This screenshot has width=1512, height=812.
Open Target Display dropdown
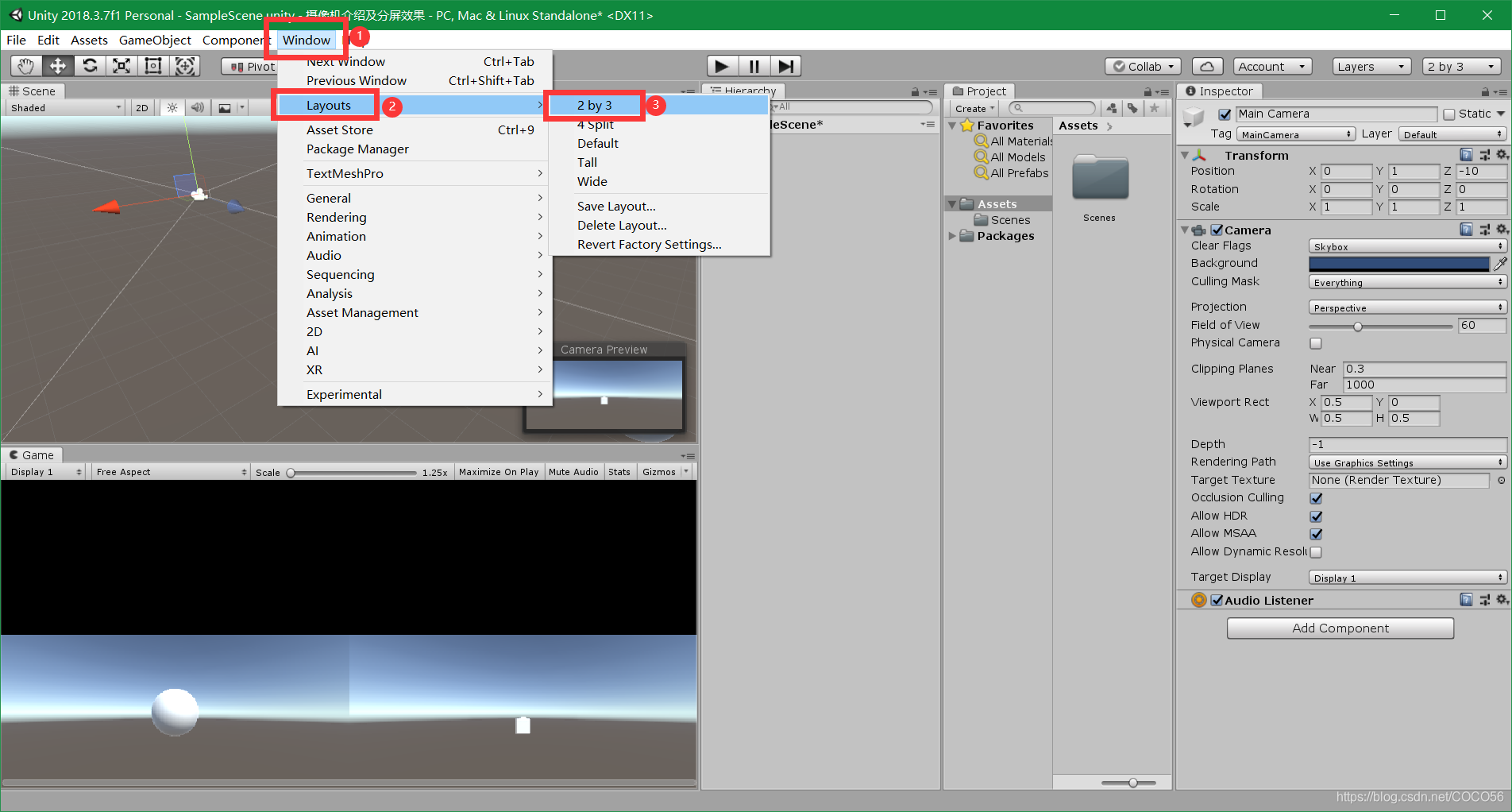click(1407, 578)
